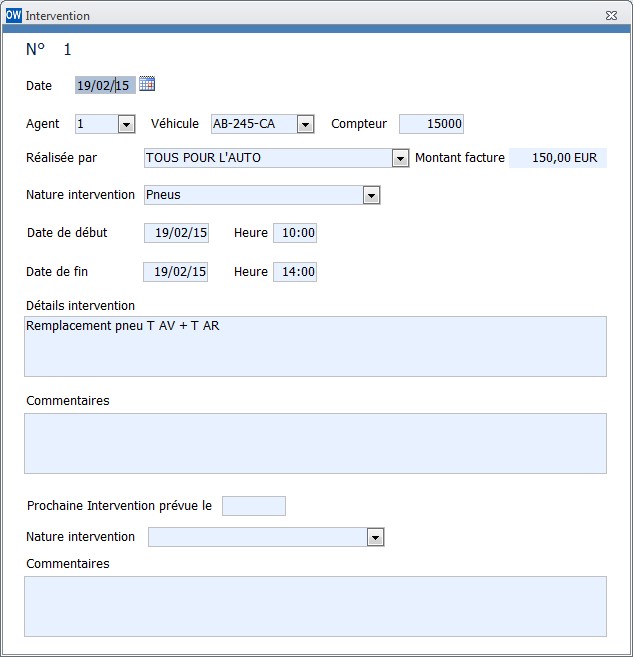Select the Montant facture field 150,00 EUR
Image resolution: width=633 pixels, height=657 pixels.
(x=558, y=158)
